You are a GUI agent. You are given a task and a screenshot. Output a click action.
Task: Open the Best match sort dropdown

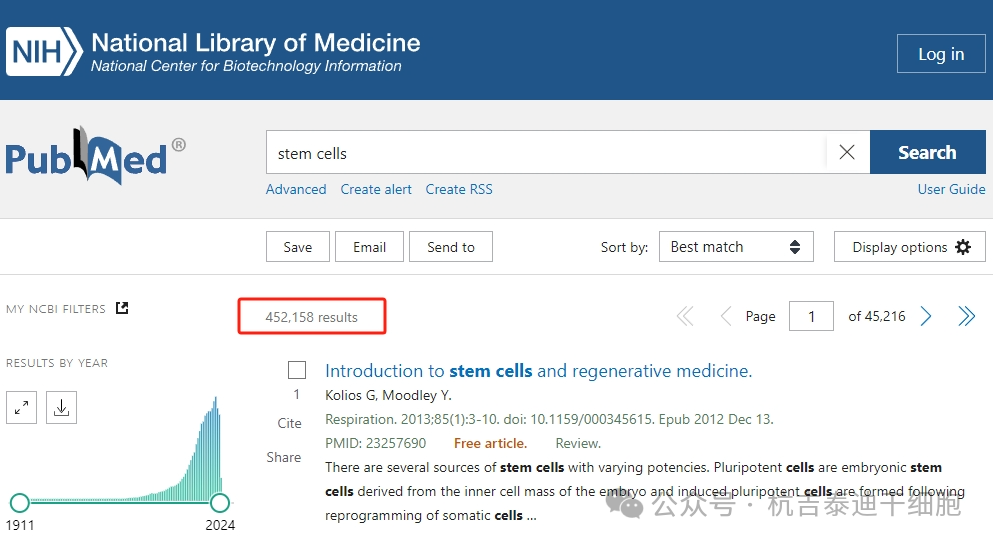(736, 247)
